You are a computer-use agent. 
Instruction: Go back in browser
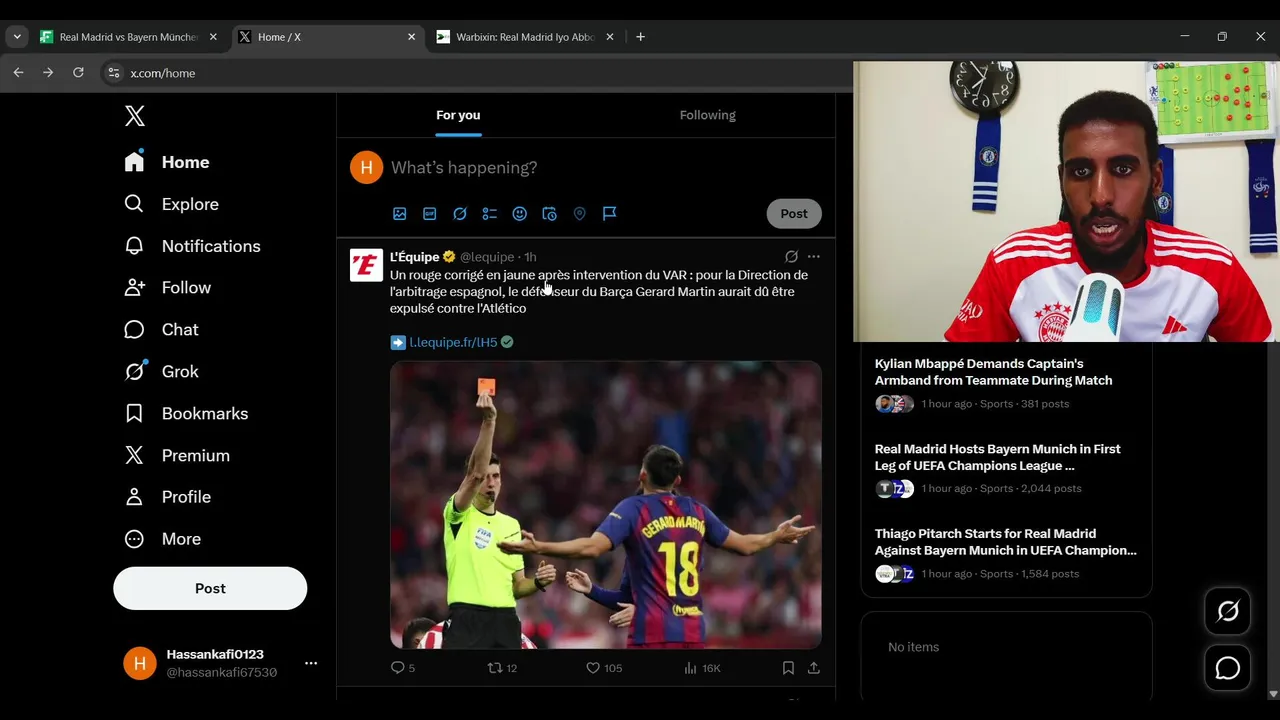(18, 73)
